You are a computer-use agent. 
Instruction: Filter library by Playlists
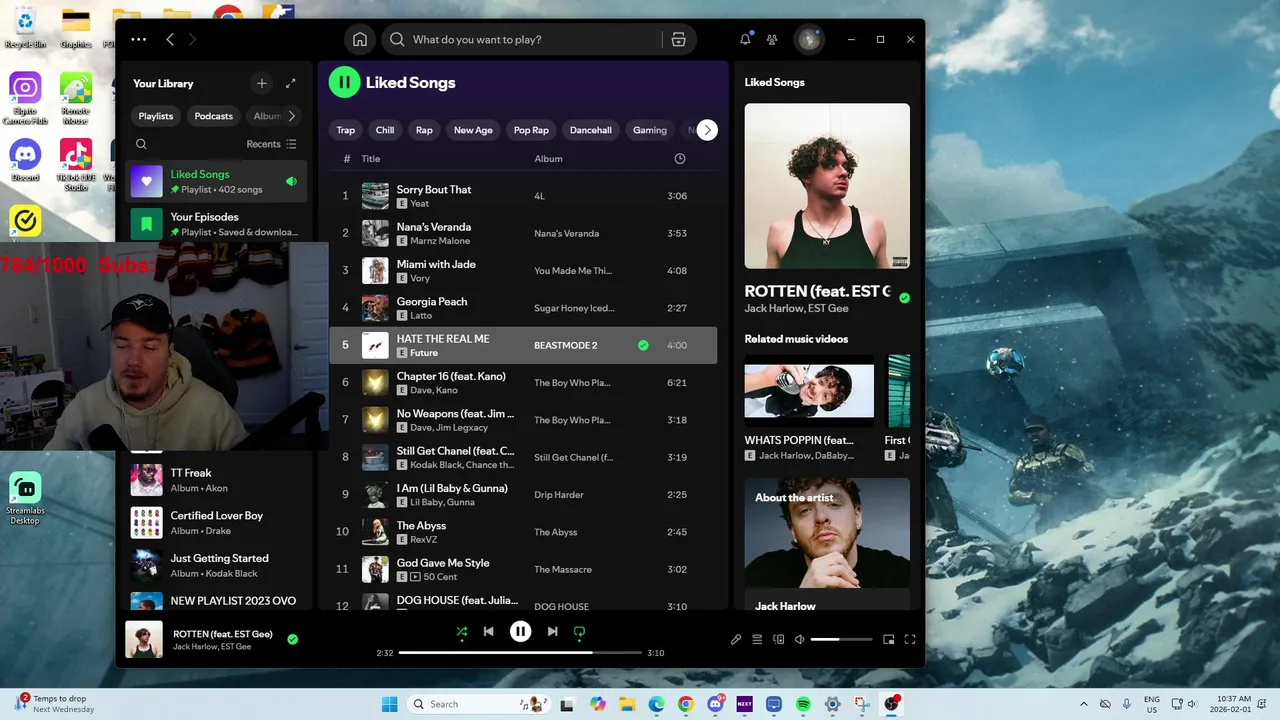click(156, 116)
